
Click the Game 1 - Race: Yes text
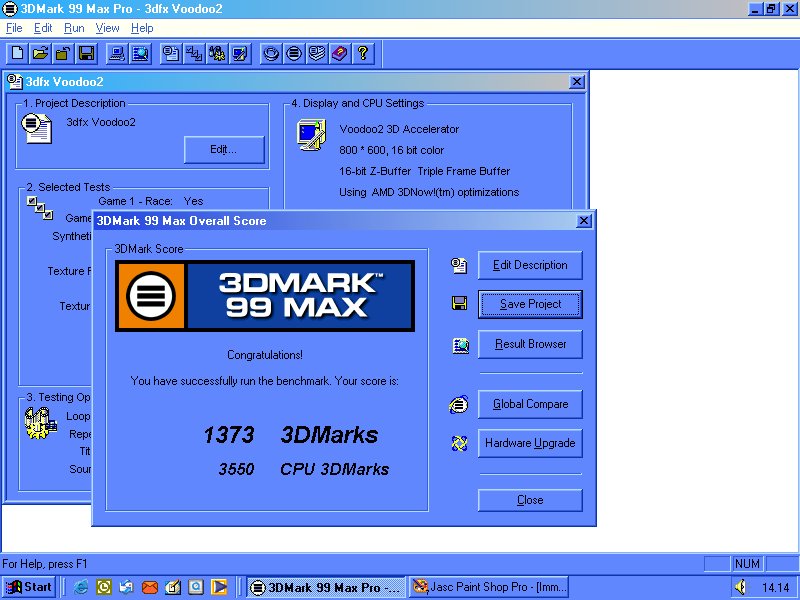(151, 201)
